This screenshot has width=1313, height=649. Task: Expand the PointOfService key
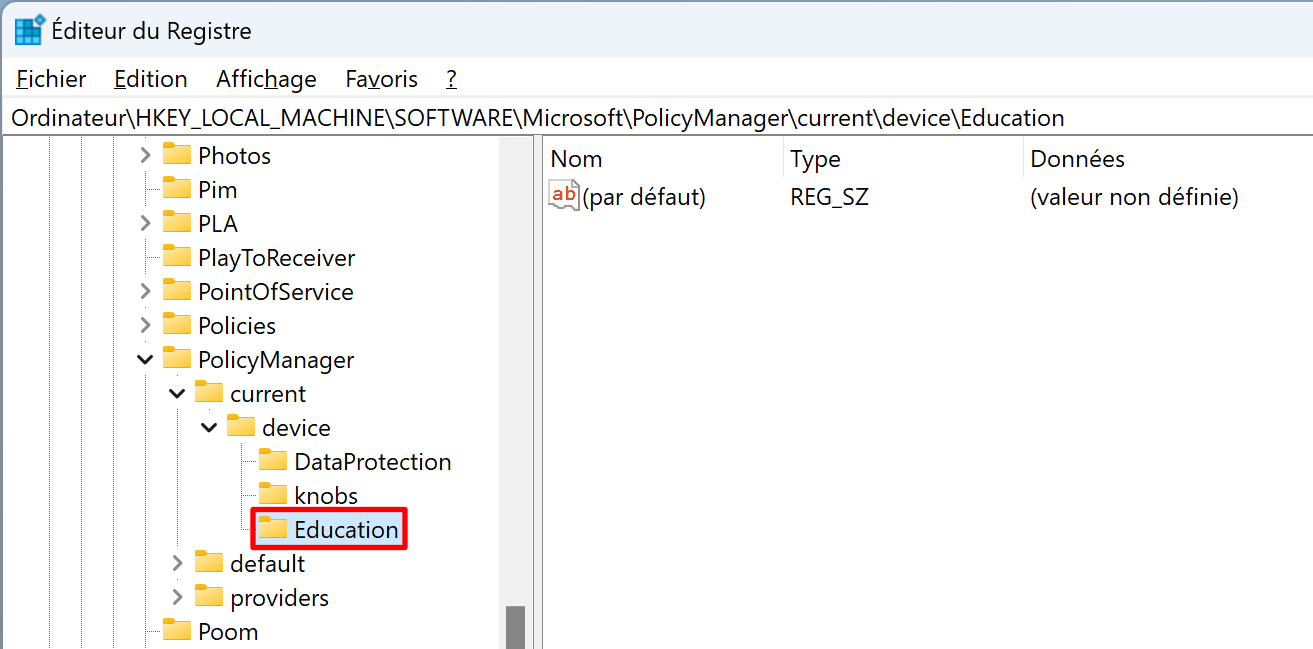[145, 291]
